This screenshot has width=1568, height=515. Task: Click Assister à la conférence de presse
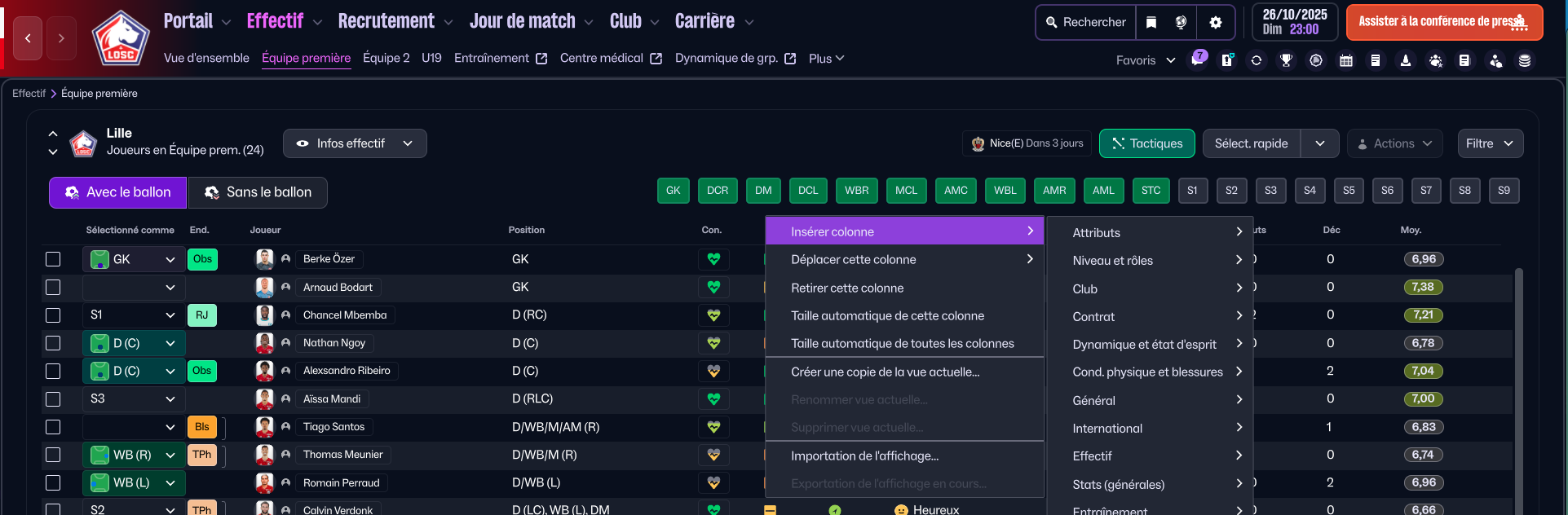point(1443,22)
